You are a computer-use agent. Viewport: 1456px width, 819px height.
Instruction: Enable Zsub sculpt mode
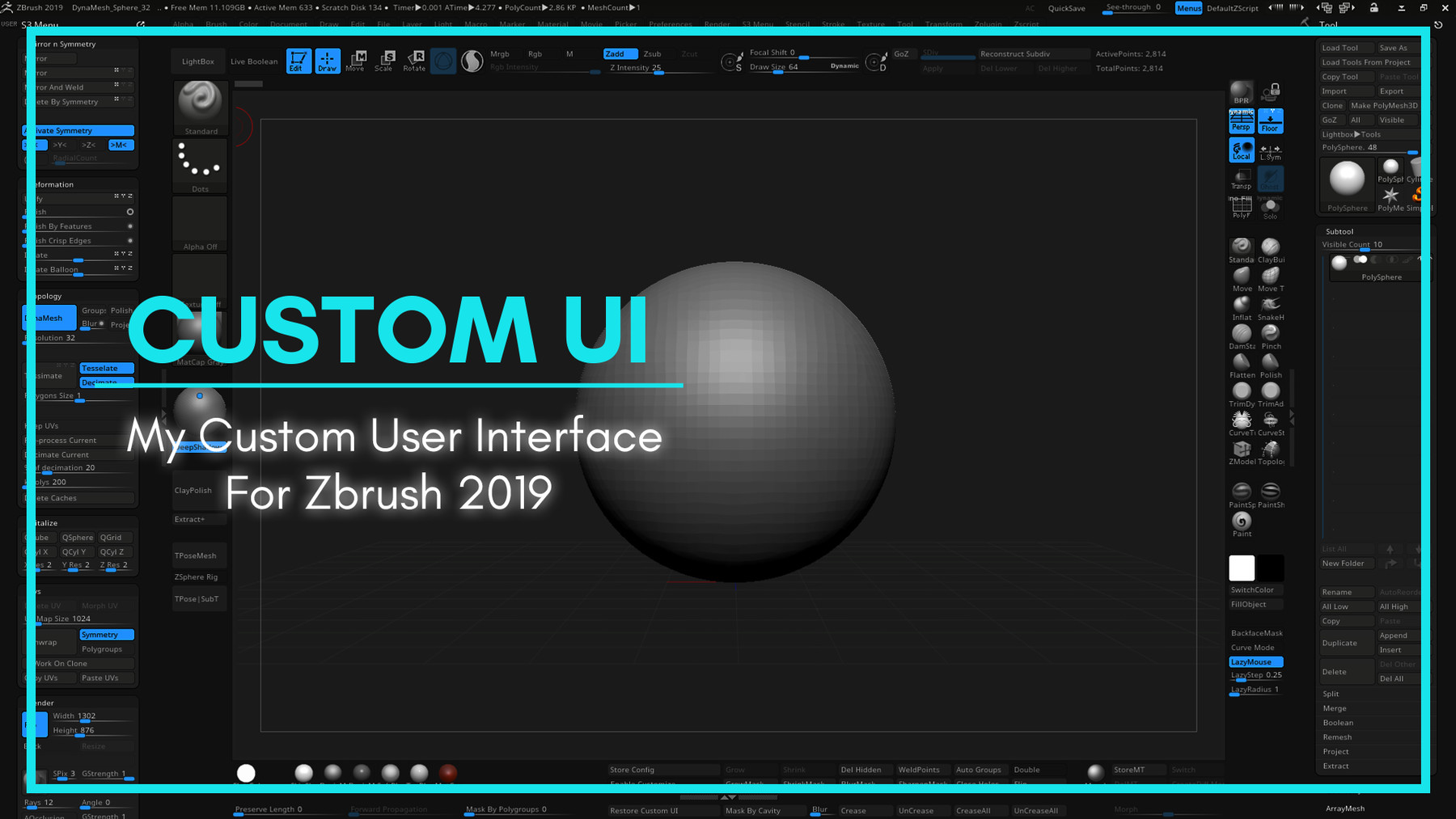coord(652,54)
